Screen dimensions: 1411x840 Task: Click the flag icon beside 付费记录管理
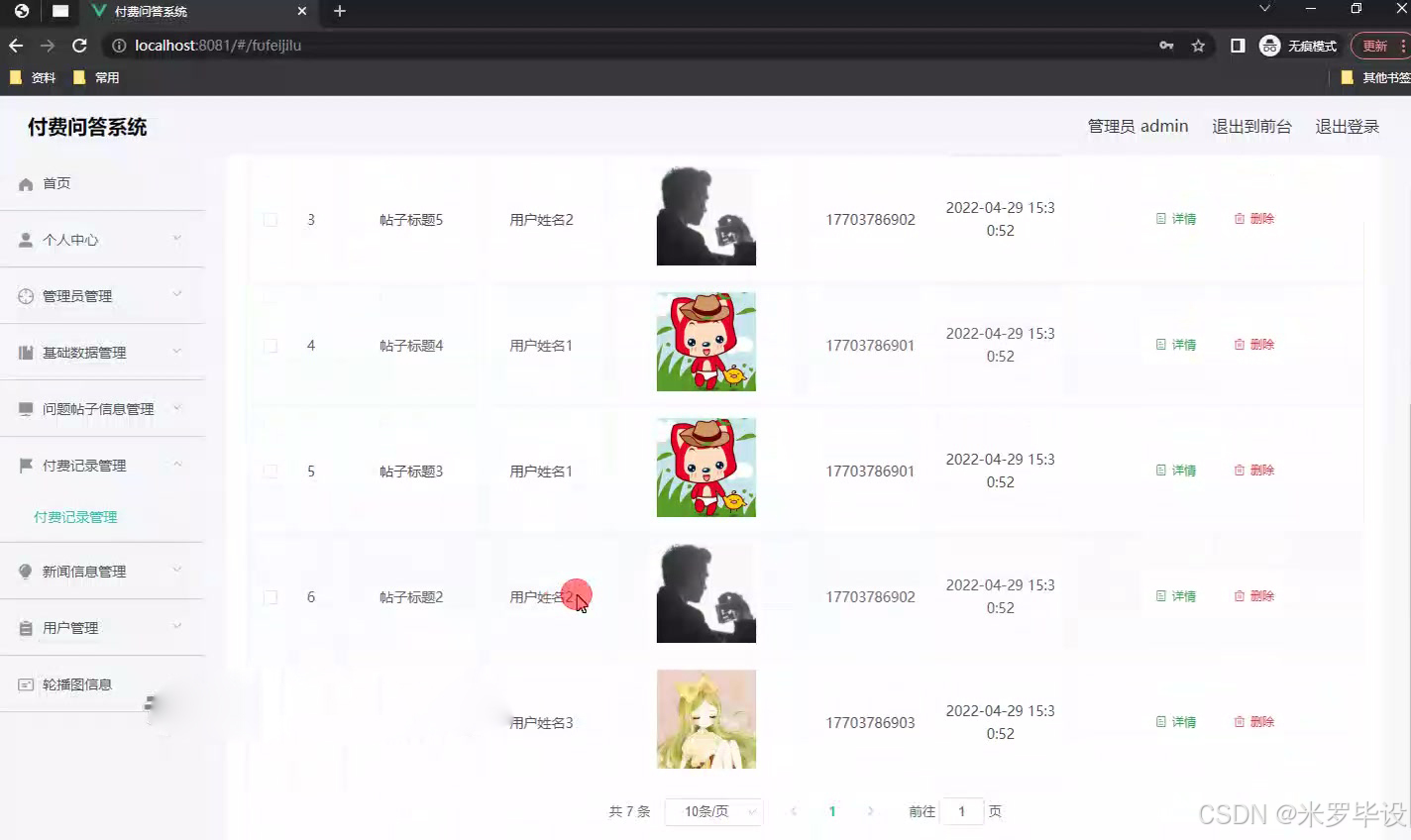25,465
